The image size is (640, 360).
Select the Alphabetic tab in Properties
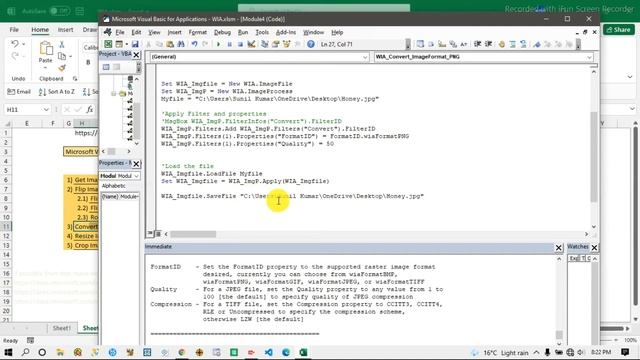(x=114, y=186)
